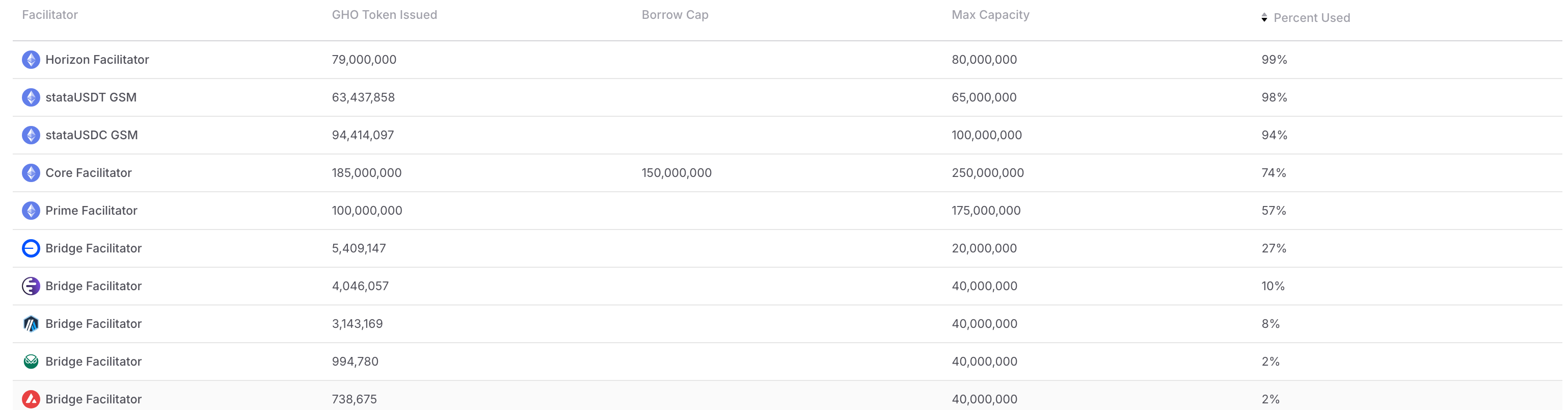Click the Facilitator column header

[50, 15]
